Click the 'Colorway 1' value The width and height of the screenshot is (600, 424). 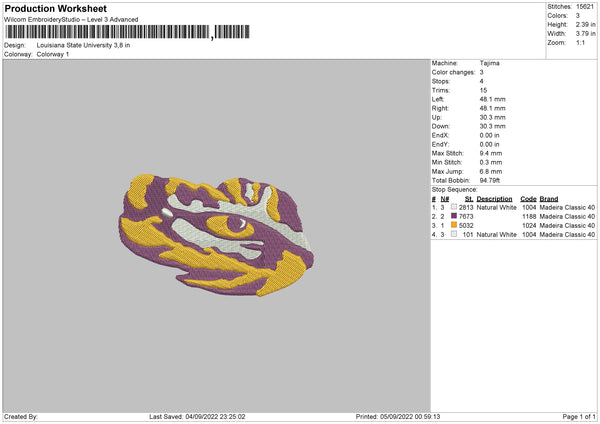pos(53,54)
